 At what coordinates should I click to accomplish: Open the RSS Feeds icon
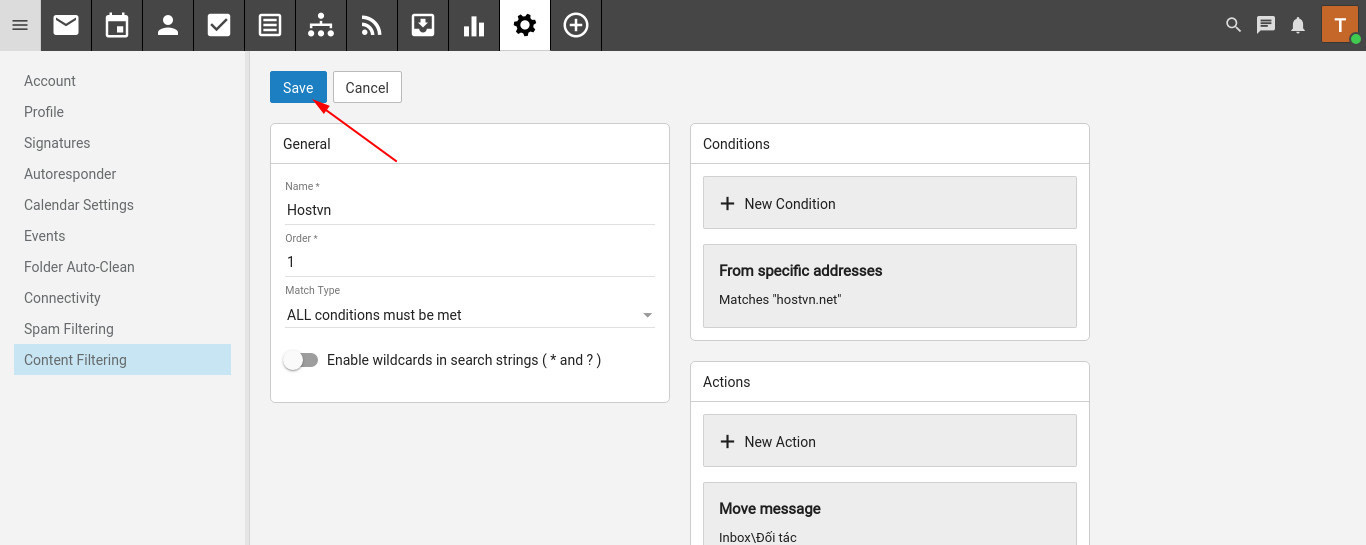(372, 25)
